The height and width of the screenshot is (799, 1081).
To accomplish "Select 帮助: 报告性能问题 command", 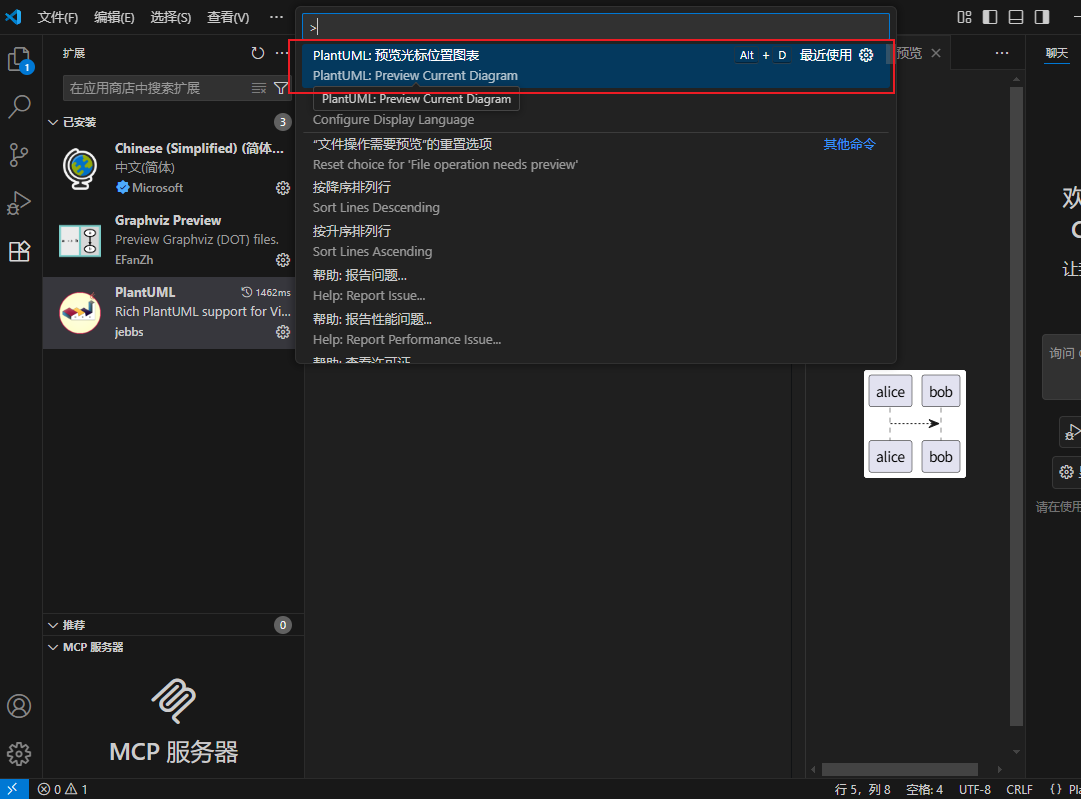I will 596,330.
